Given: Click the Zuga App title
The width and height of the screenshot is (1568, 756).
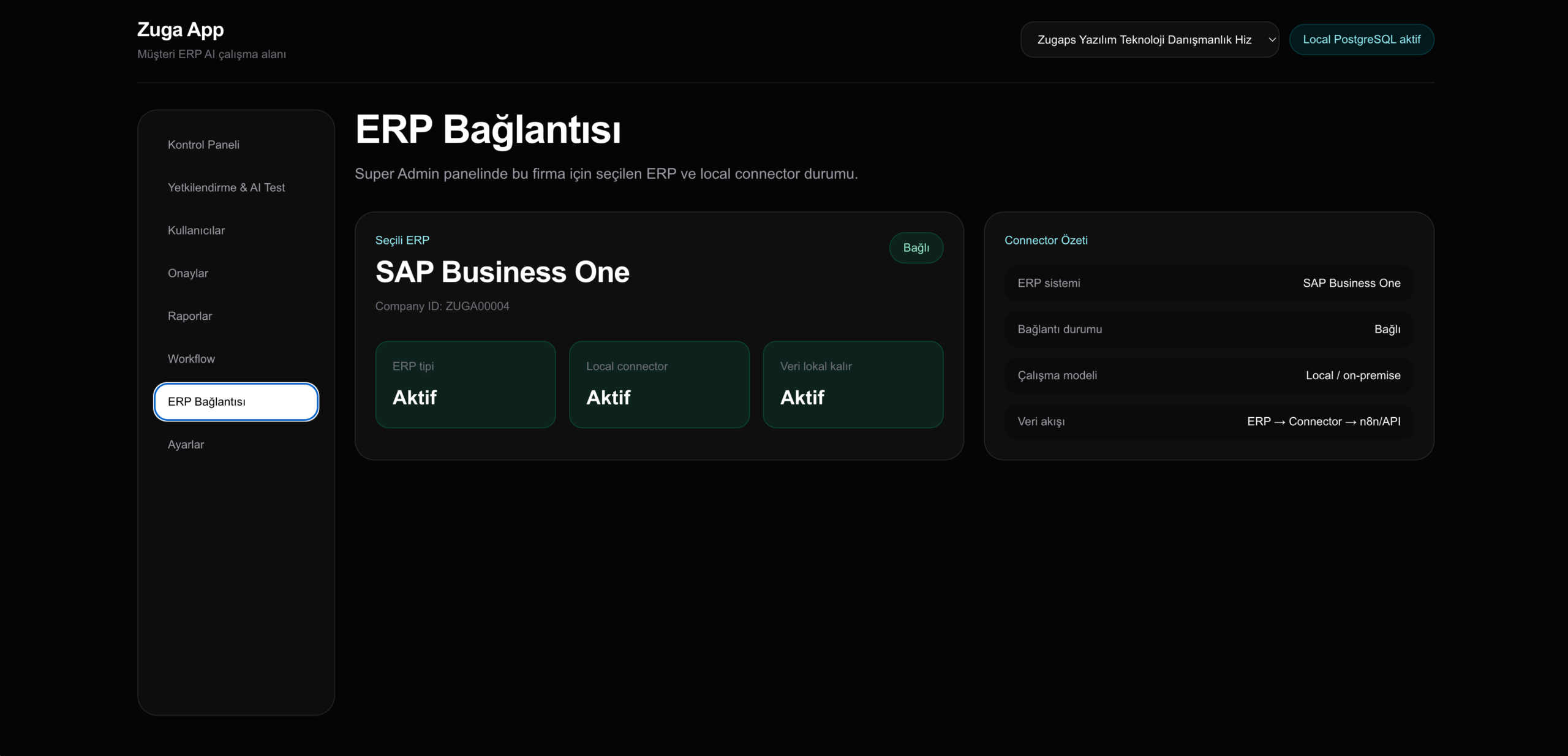Looking at the screenshot, I should (x=181, y=29).
